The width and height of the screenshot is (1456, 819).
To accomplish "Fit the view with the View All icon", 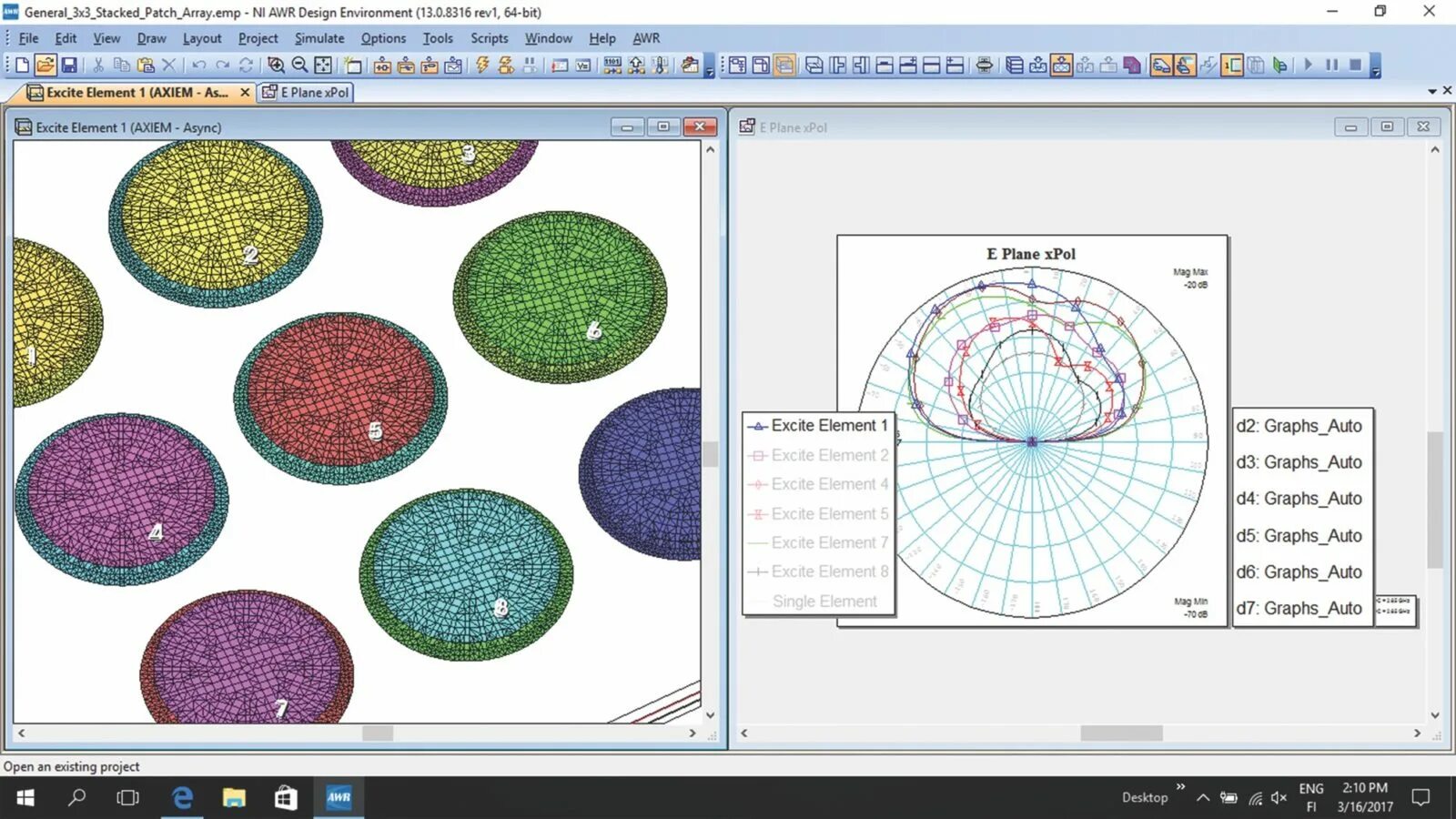I will 323,65.
